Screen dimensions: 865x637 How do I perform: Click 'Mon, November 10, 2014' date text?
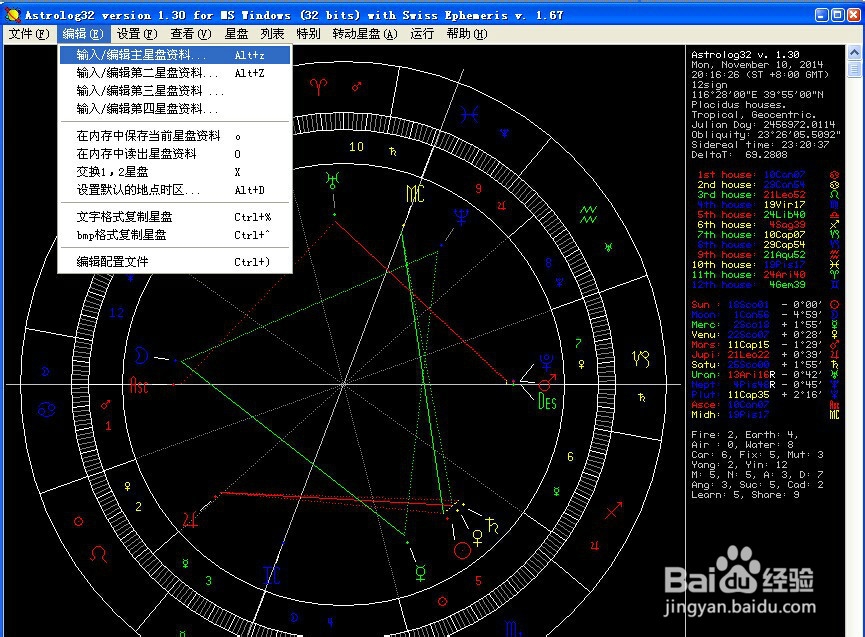(757, 65)
